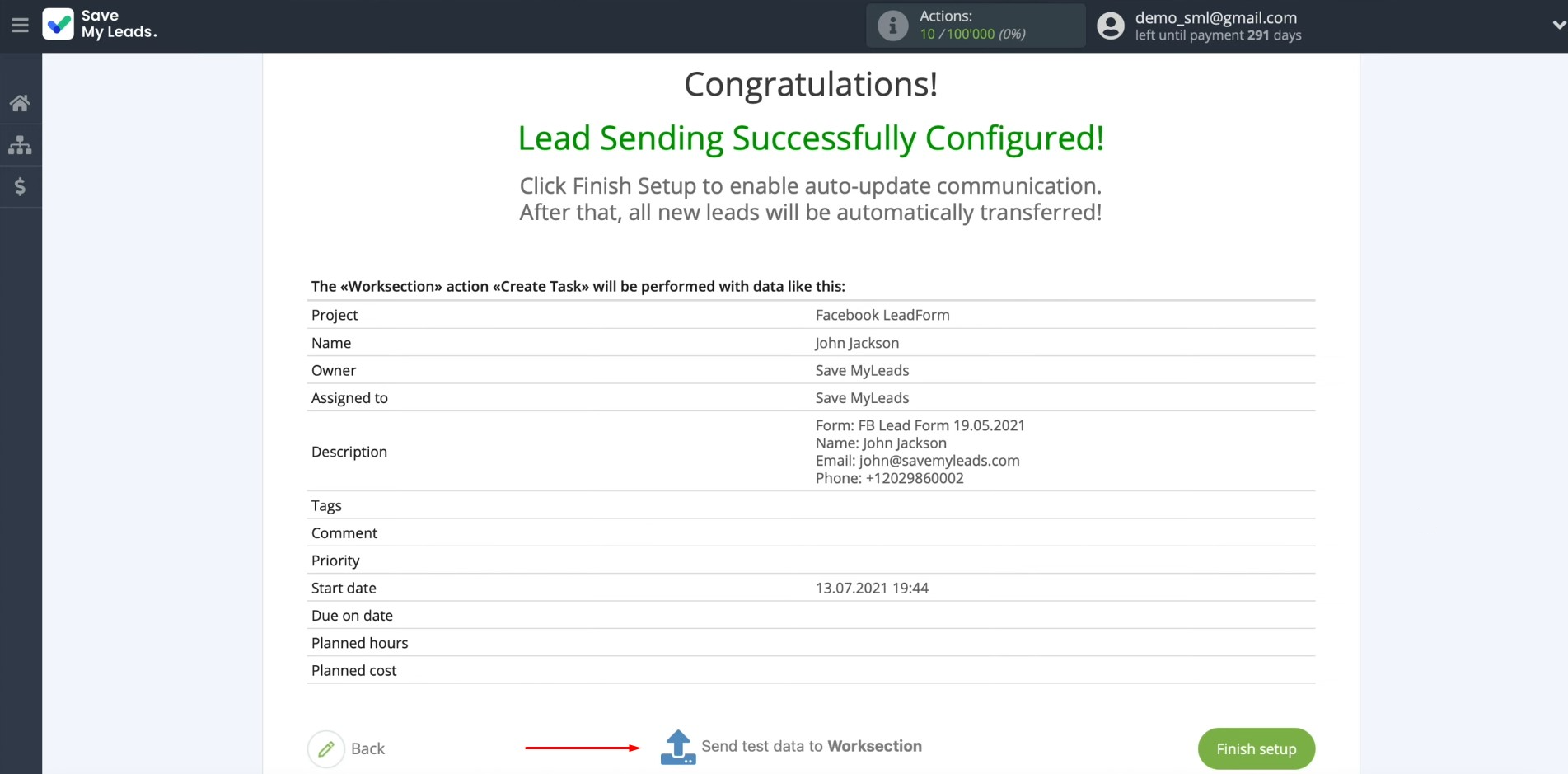Send test data to Worksection
Screen dimensions: 1568x774
click(812, 746)
